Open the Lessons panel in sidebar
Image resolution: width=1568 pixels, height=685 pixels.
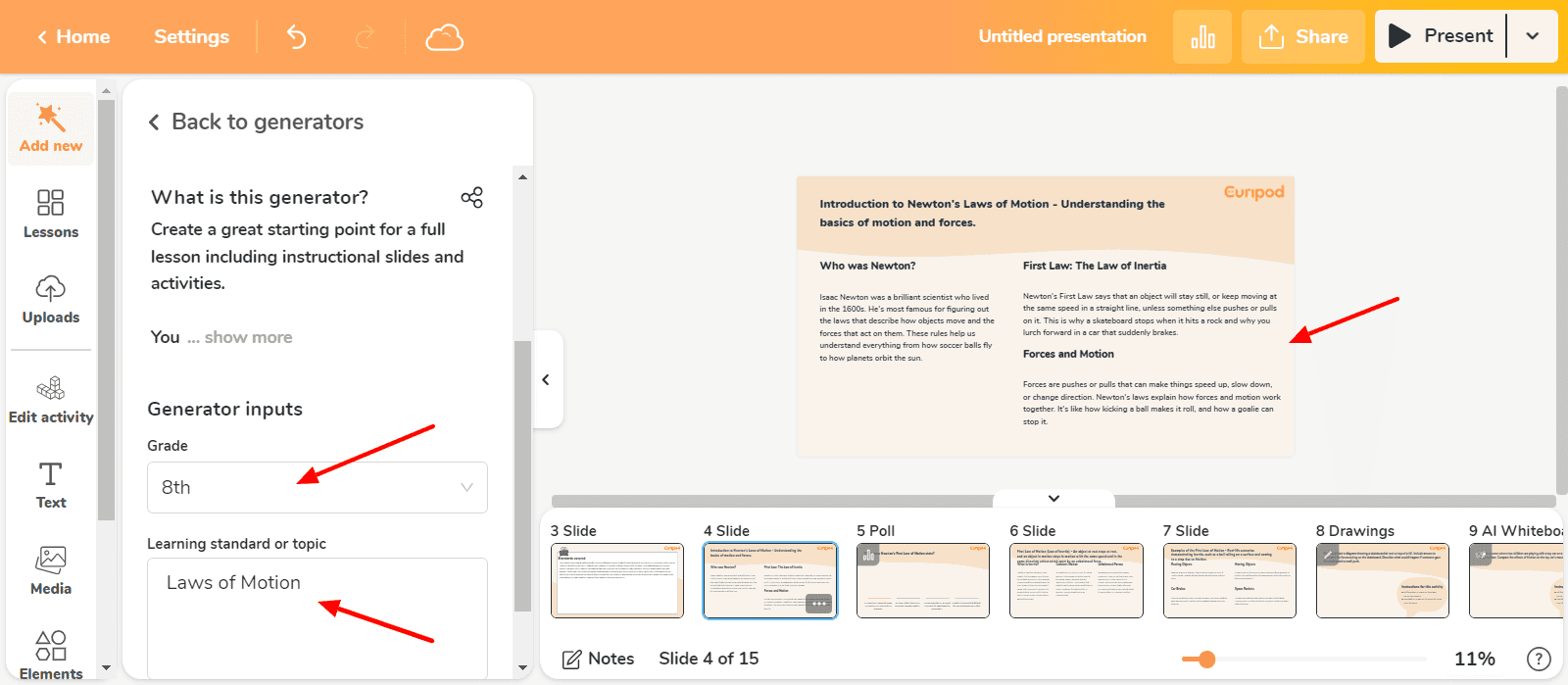[x=51, y=214]
